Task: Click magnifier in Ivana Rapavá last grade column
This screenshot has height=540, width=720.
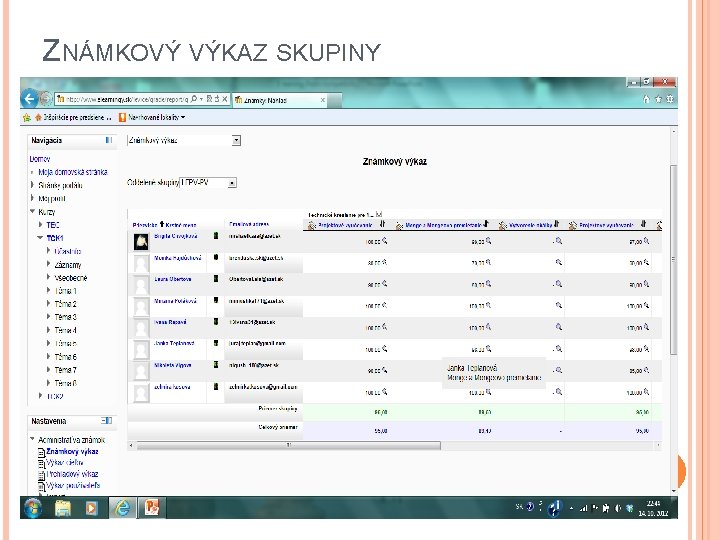Action: click(646, 327)
